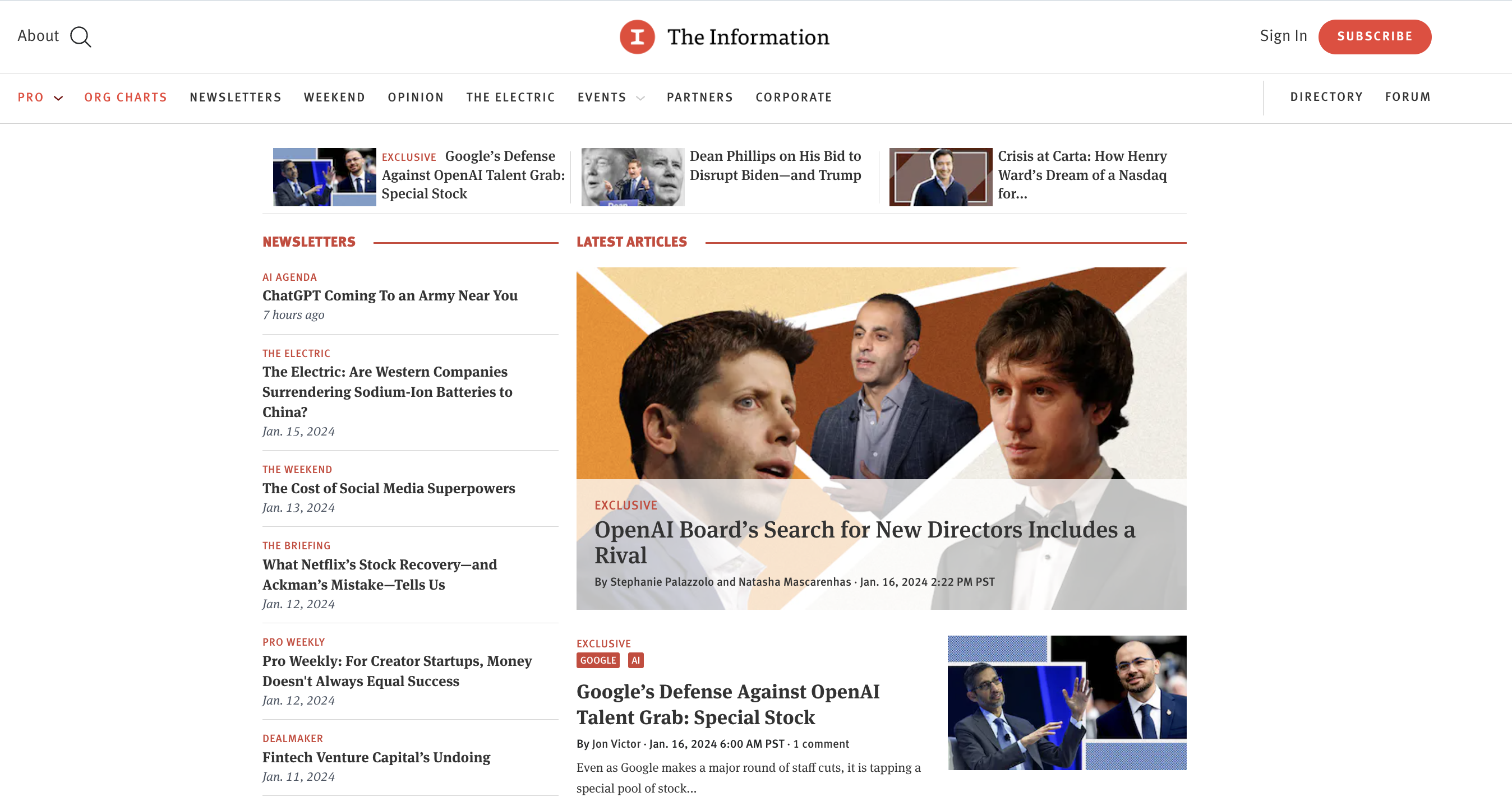Click the Sign In link
Screen dimensions: 1512x806
coord(1283,36)
